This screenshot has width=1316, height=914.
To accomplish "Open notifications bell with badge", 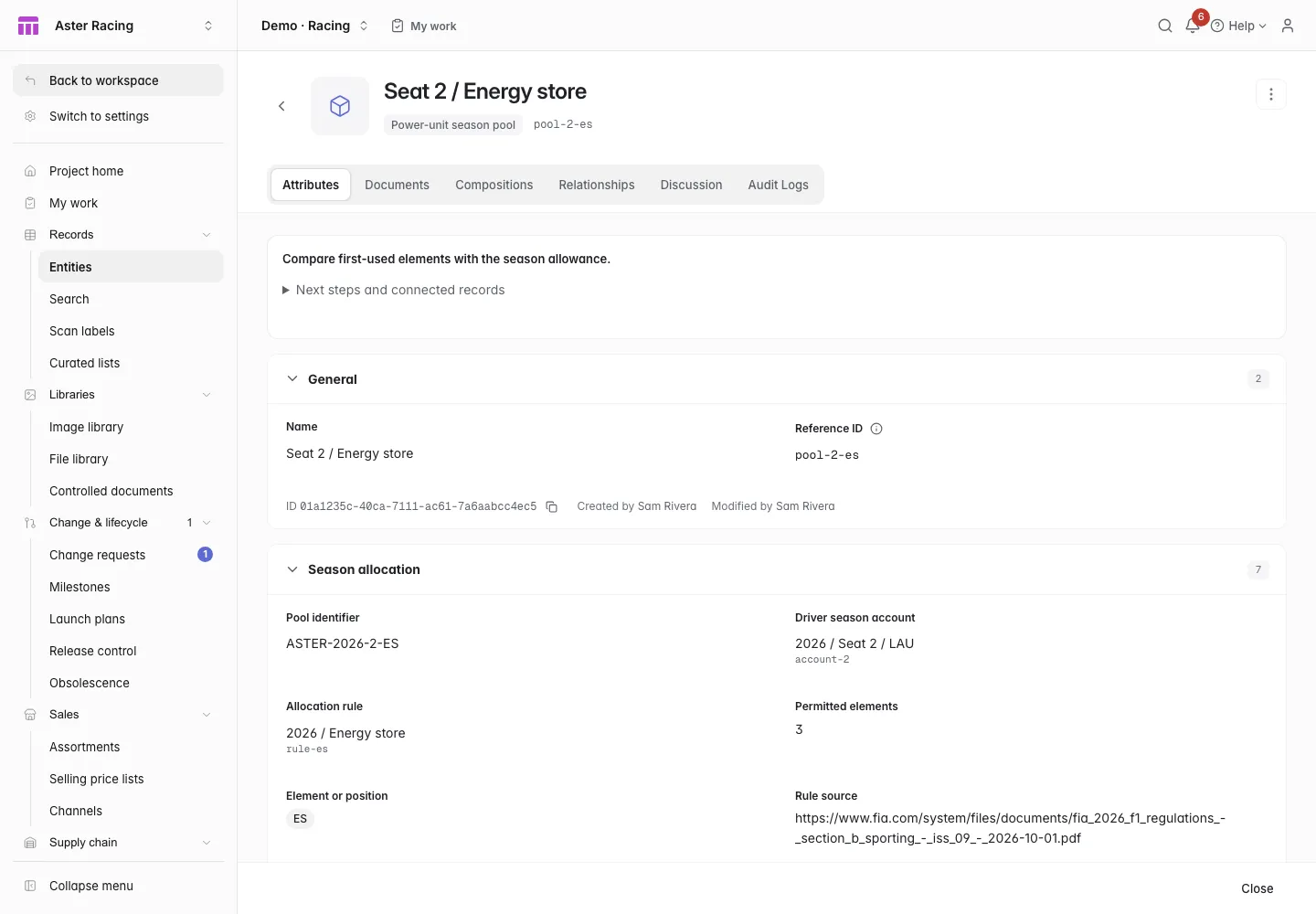I will [x=1194, y=25].
